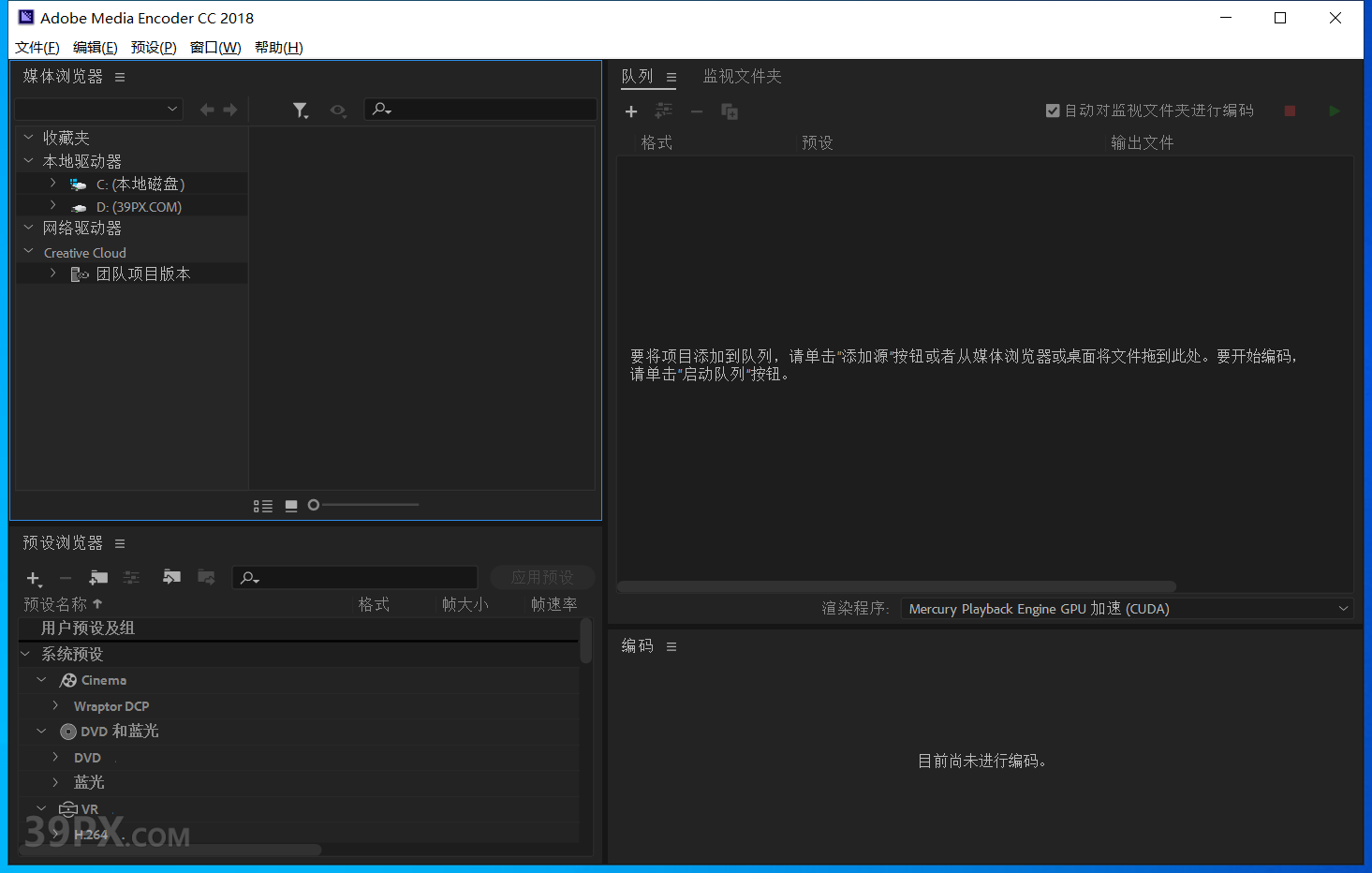The image size is (1372, 873).
Task: Click the 输出文件 column header in queue
Action: tap(1143, 142)
